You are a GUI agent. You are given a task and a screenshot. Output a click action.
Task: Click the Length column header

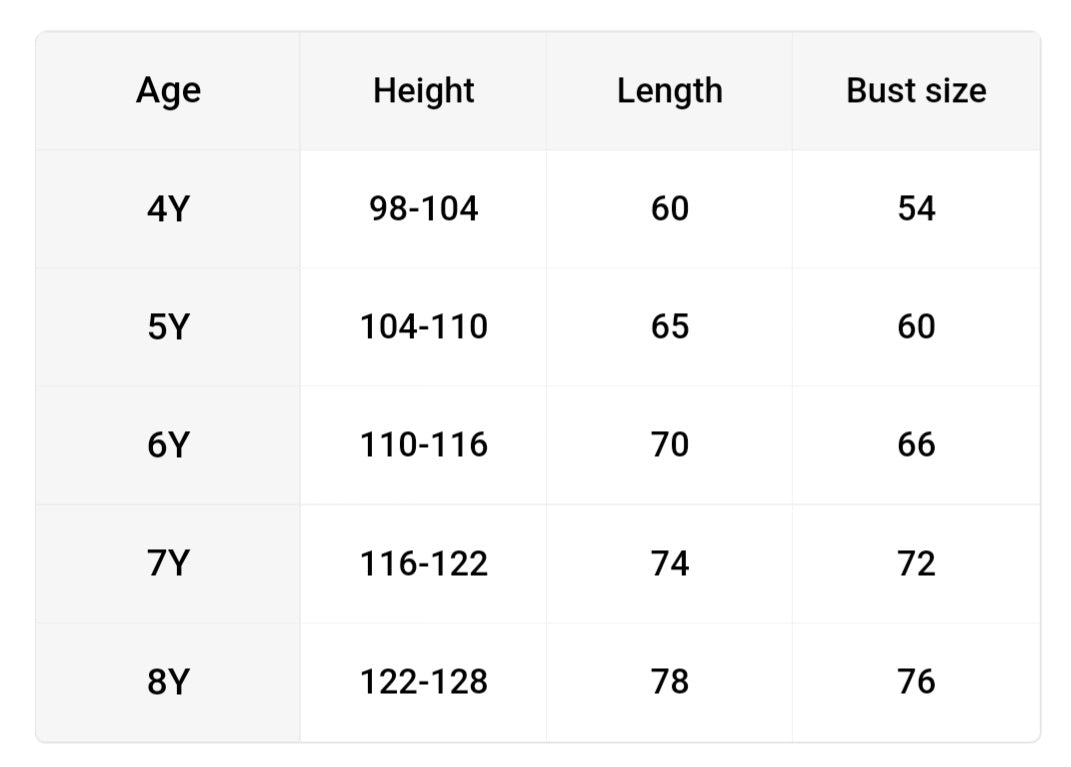[669, 91]
